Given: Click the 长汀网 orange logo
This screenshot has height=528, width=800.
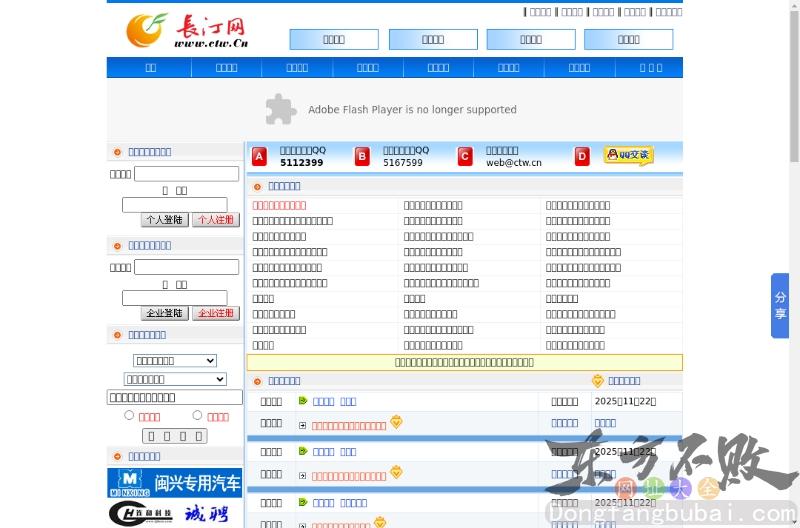Looking at the screenshot, I should pyautogui.click(x=146, y=30).
